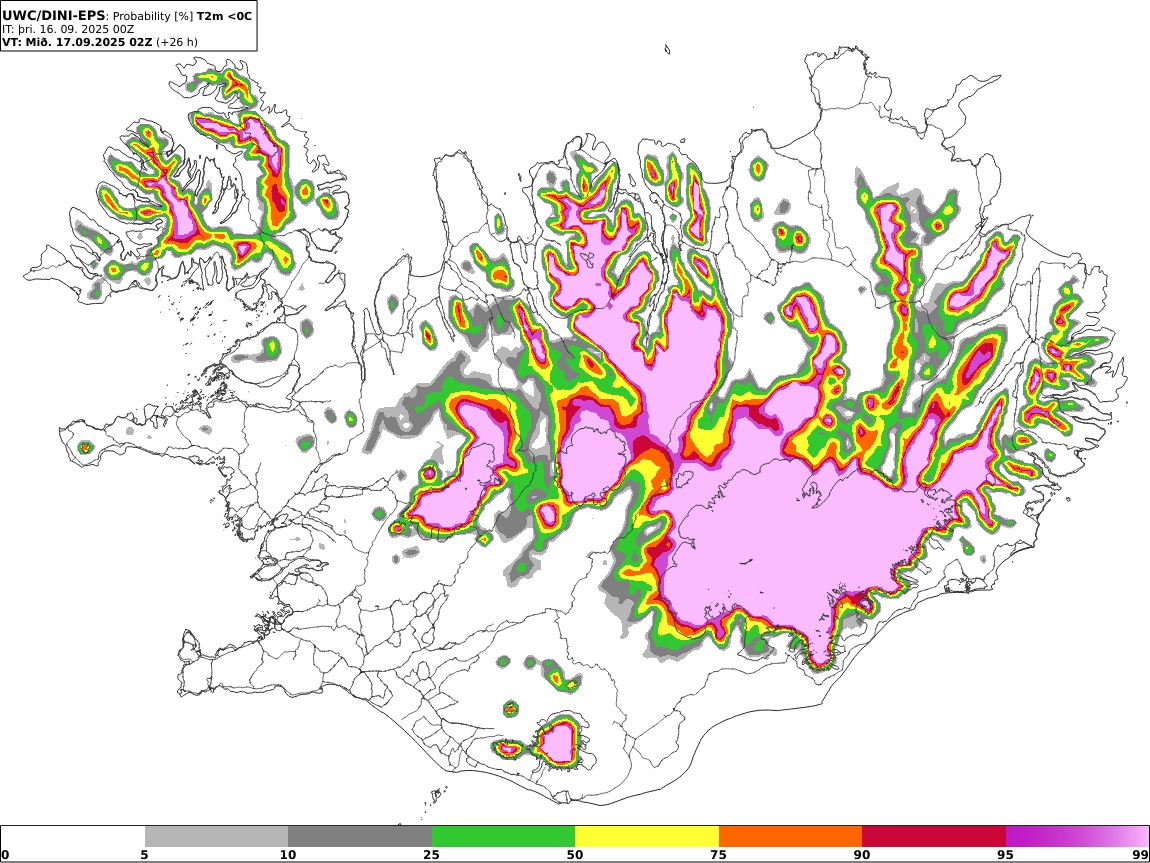The width and height of the screenshot is (1150, 863).
Task: Click the '90' legend tick label
Action: [x=862, y=855]
